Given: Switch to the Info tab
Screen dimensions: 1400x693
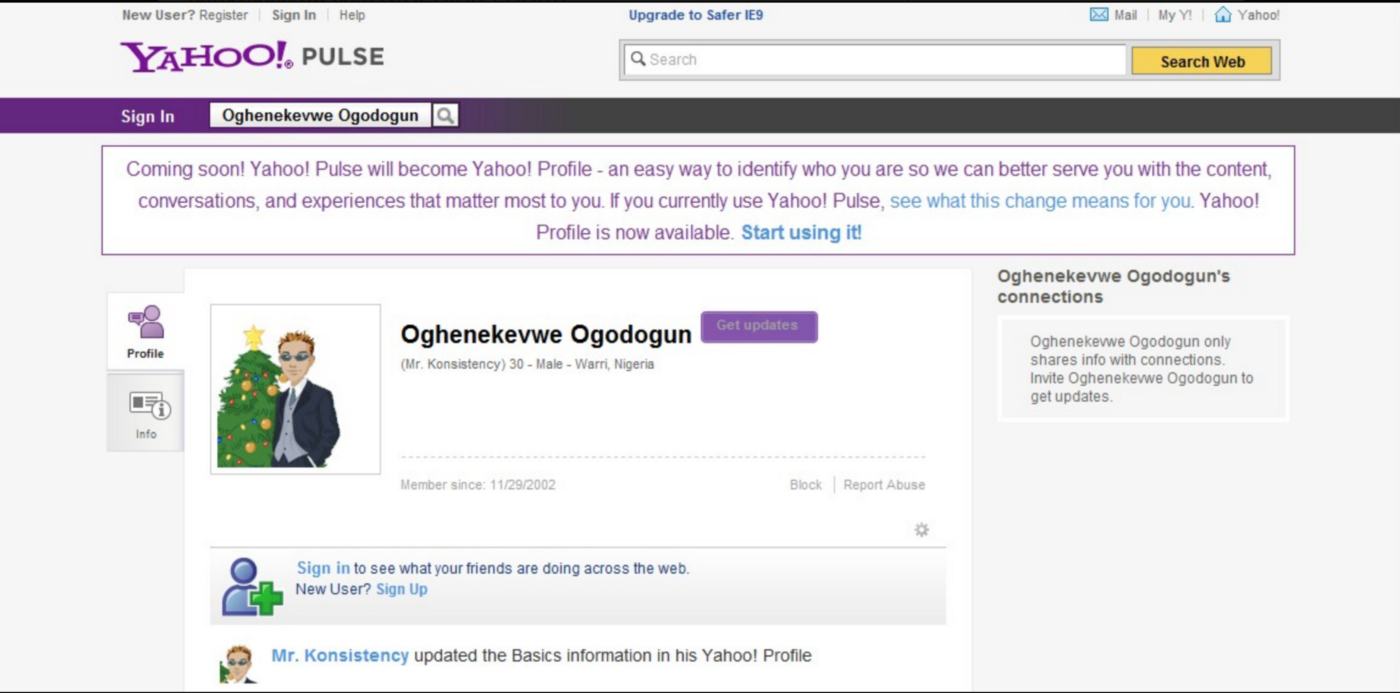Looking at the screenshot, I should pyautogui.click(x=146, y=414).
